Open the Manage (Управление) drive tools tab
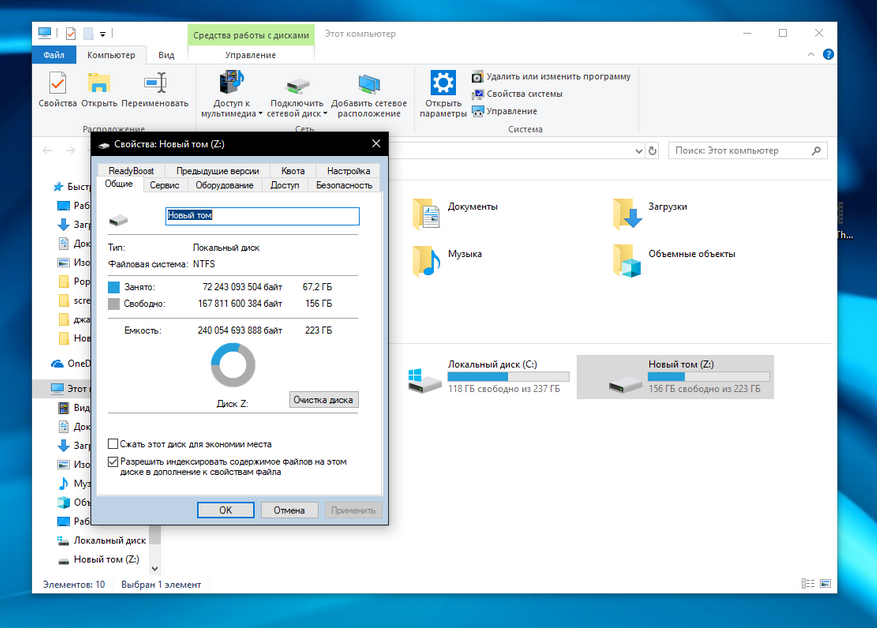 [251, 55]
